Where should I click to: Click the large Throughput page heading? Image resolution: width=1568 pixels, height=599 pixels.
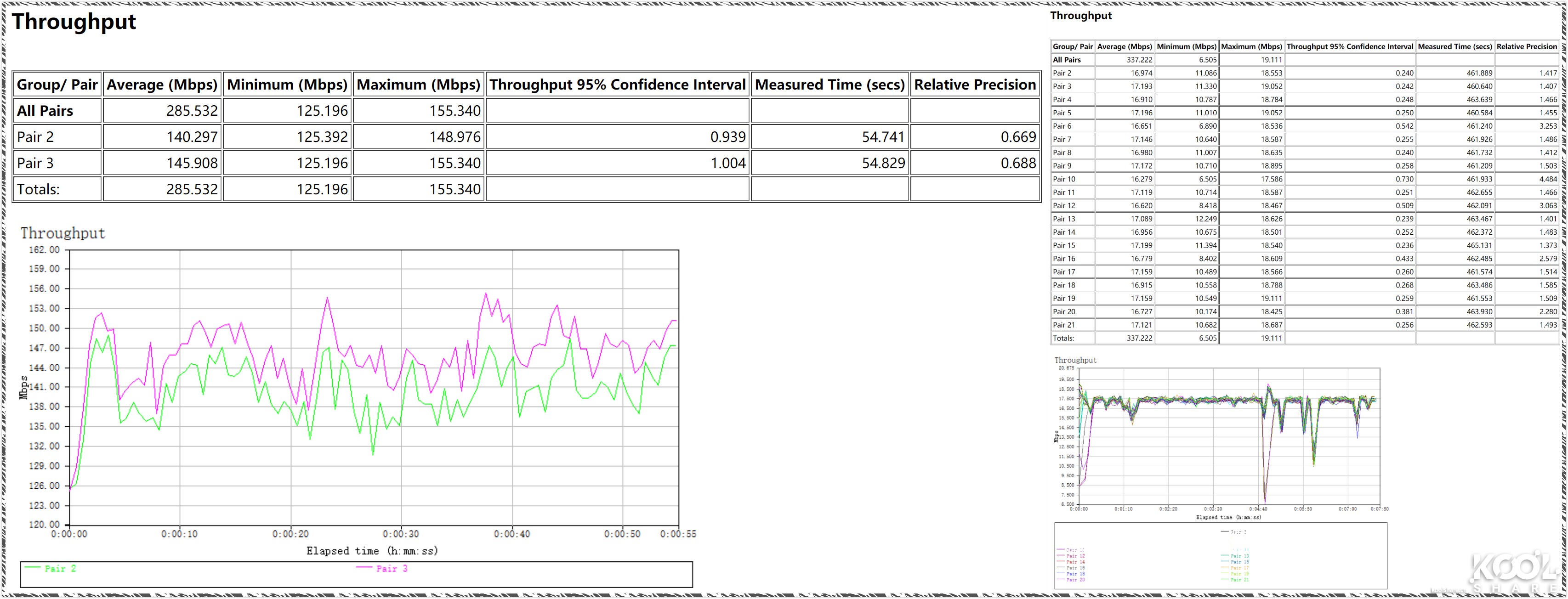74,22
